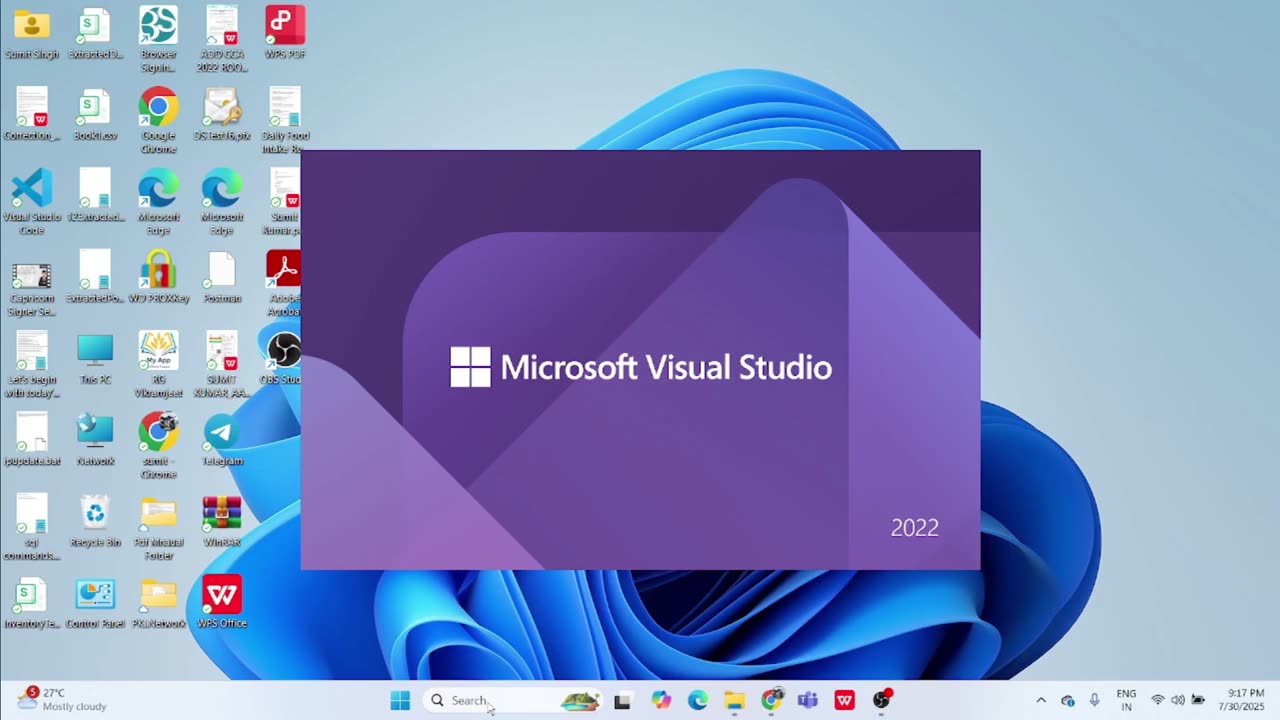Open RG Vikramjeet My App icon
This screenshot has width=1280, height=720.
[158, 364]
